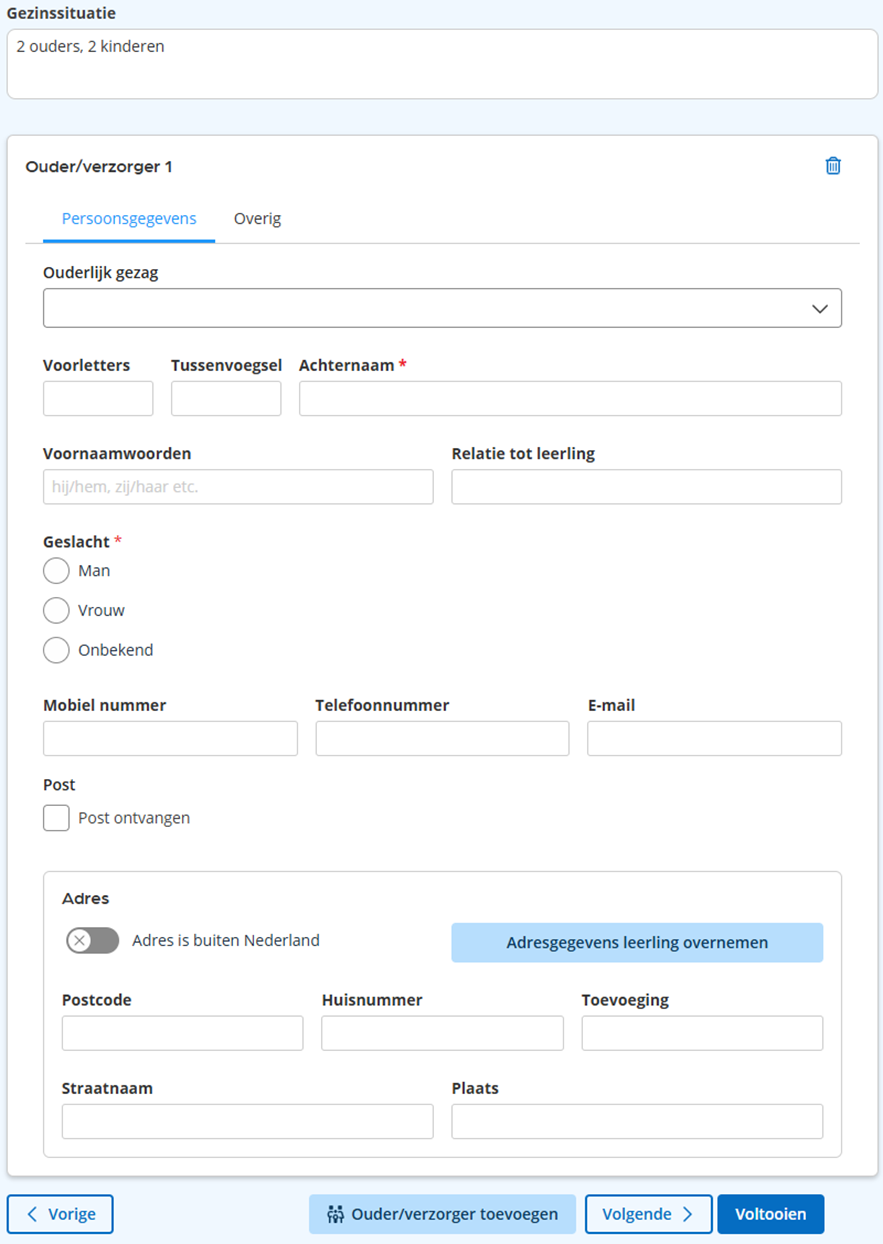Focus the Postcode text box

pos(182,1033)
